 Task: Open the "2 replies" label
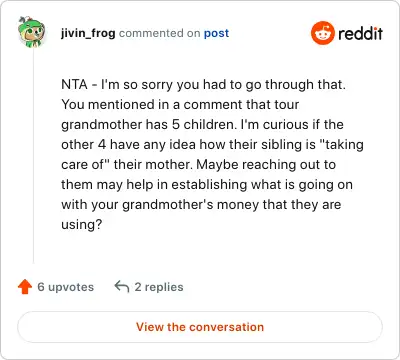click(159, 287)
